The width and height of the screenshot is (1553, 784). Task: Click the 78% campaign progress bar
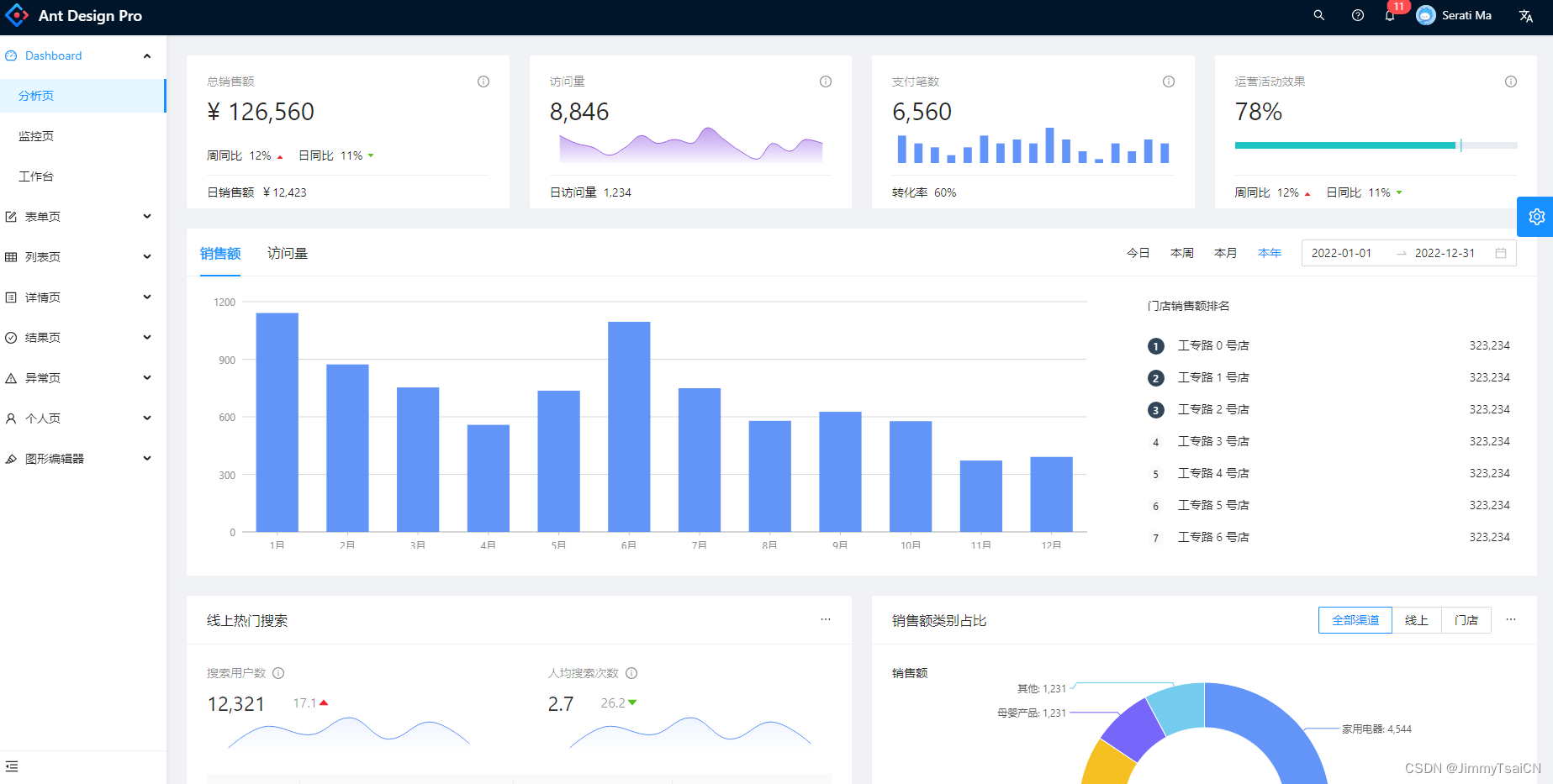point(1376,145)
